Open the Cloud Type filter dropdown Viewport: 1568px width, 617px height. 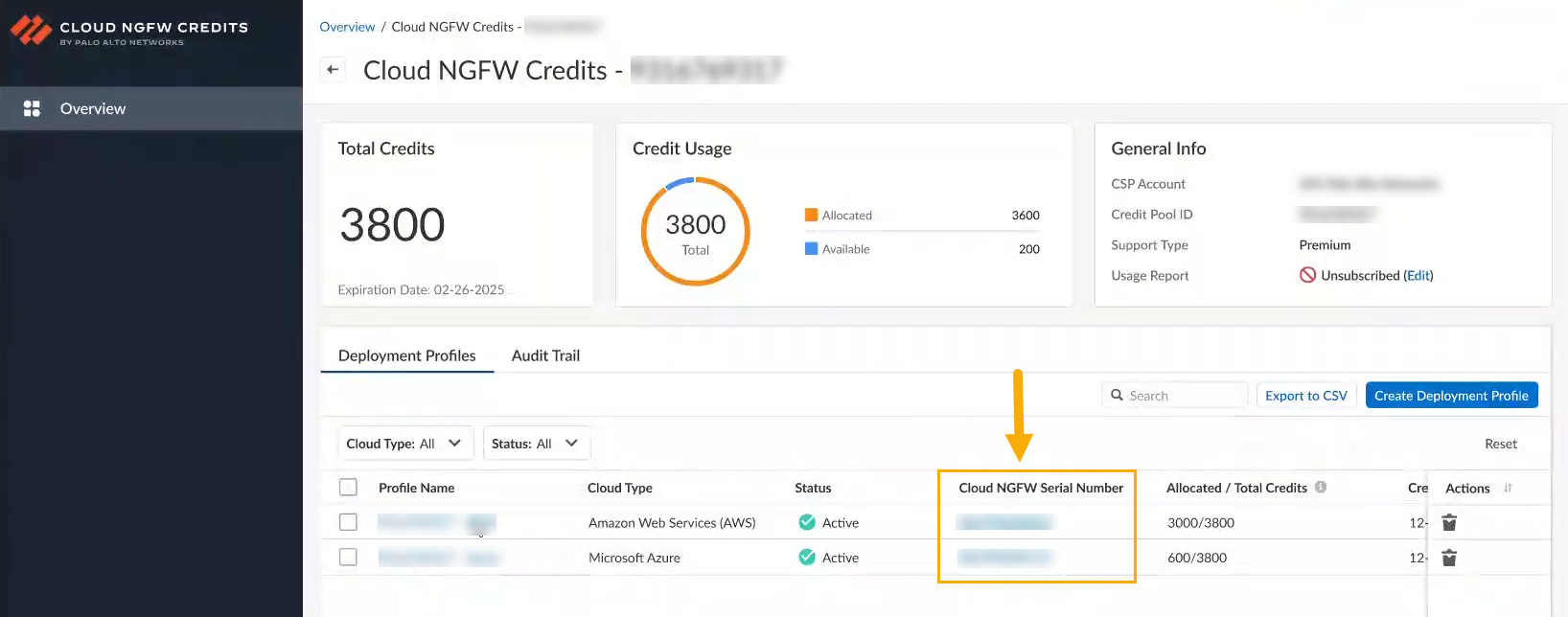[405, 444]
